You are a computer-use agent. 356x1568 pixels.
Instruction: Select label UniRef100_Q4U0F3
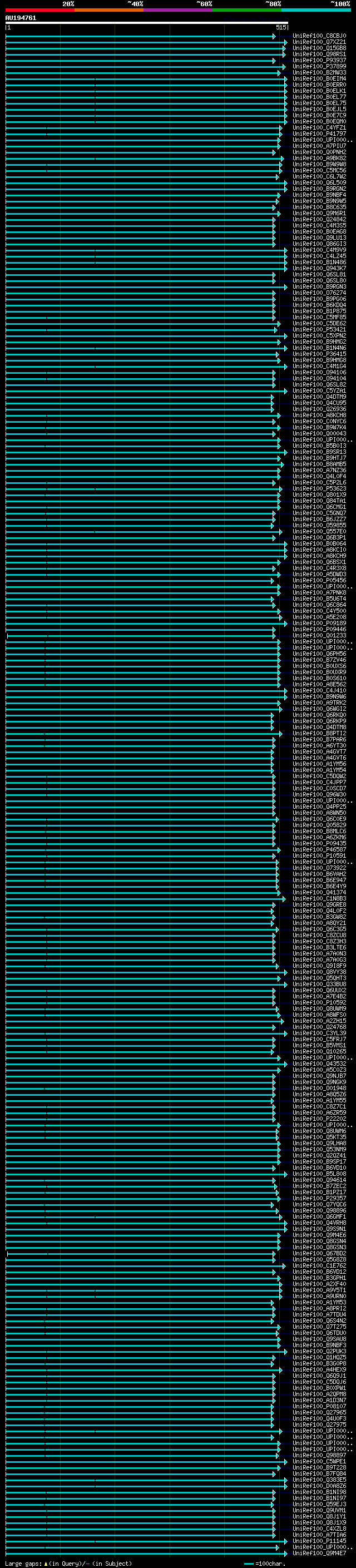[x=319, y=1419]
